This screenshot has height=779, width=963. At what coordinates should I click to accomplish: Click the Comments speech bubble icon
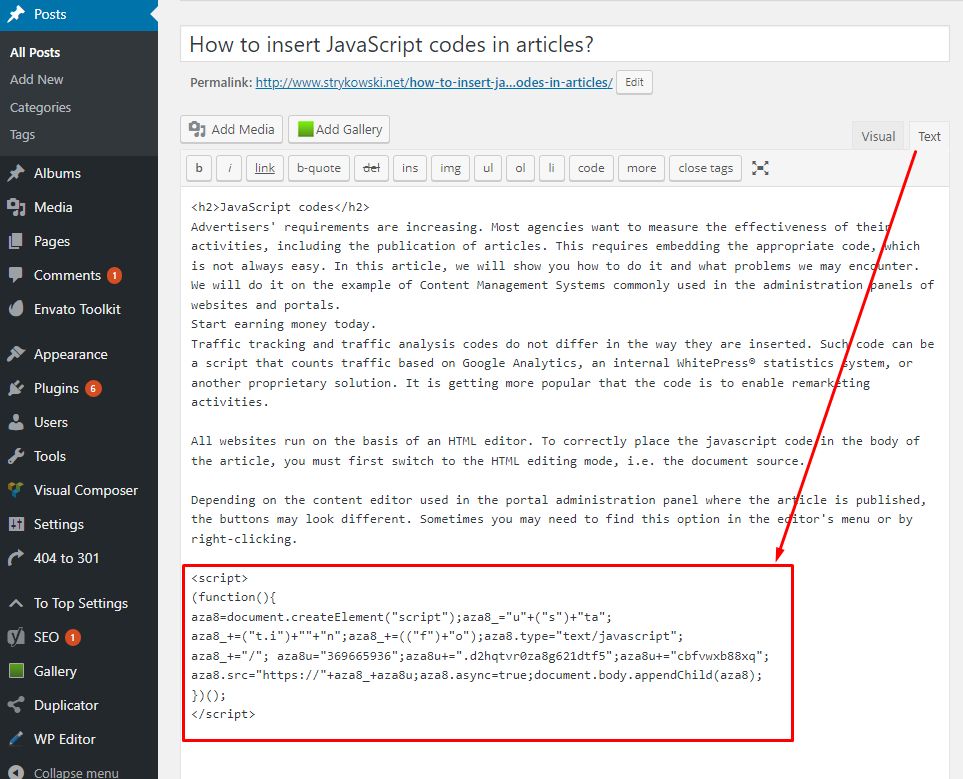16,275
